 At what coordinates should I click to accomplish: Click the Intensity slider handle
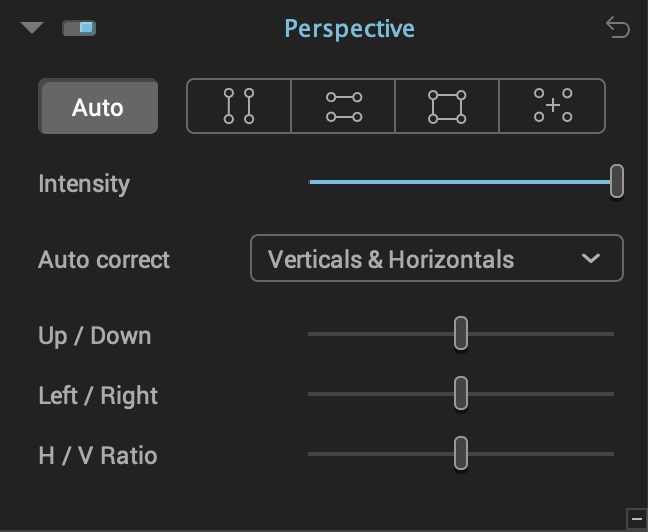click(x=617, y=181)
